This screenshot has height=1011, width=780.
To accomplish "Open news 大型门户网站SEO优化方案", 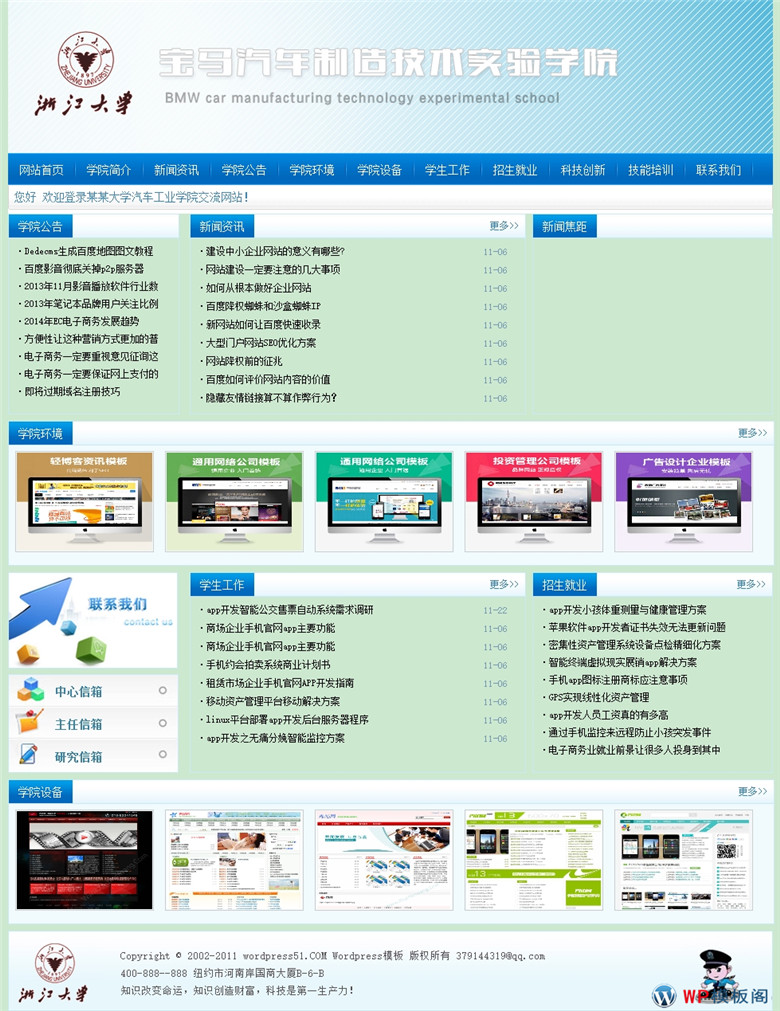I will pyautogui.click(x=261, y=343).
